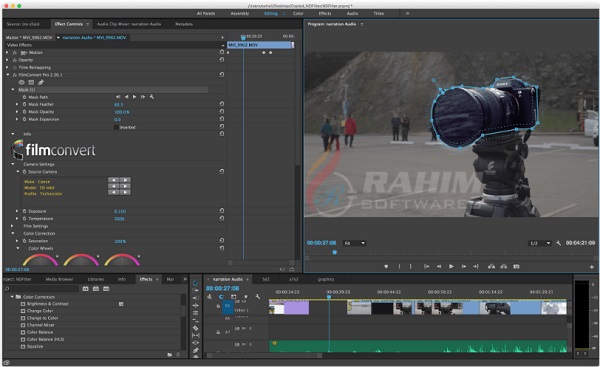
Task: Expand the Time Remapping effect
Action: coord(7,67)
